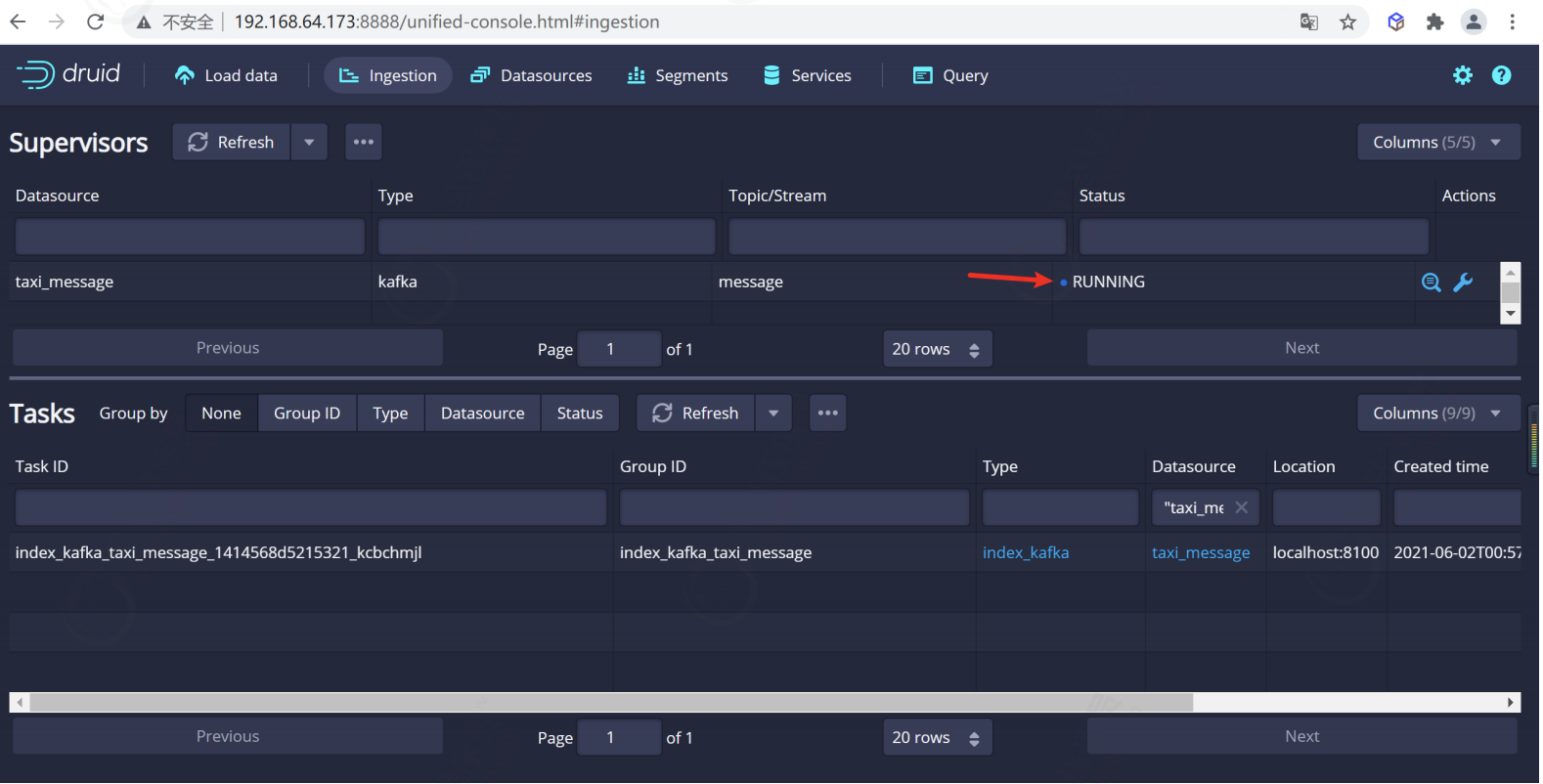Filter supervisors by Status field
Image resolution: width=1543 pixels, height=784 pixels.
[1254, 237]
